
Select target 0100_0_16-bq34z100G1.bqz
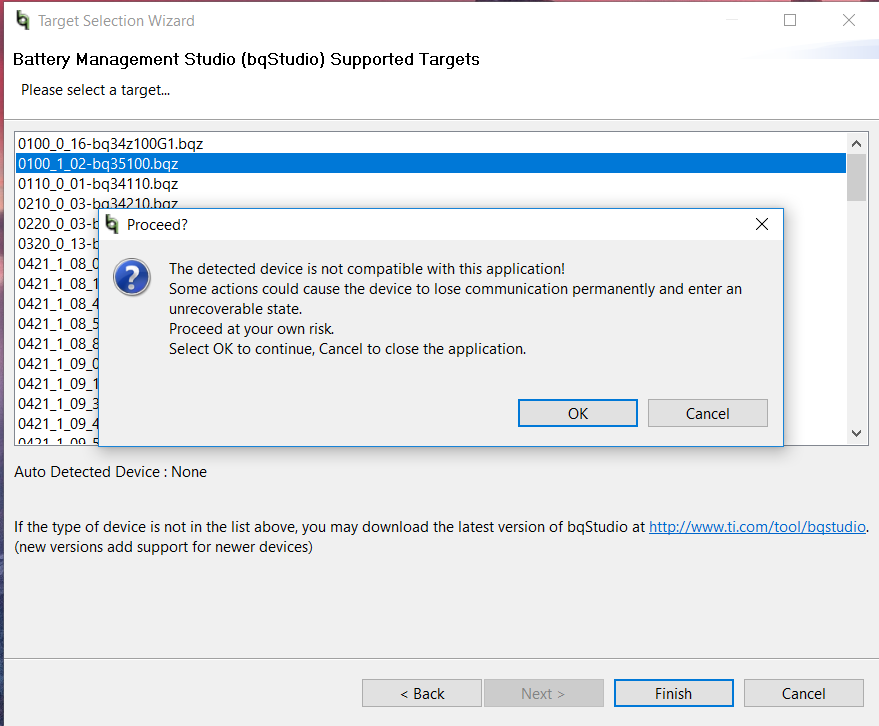pyautogui.click(x=111, y=143)
